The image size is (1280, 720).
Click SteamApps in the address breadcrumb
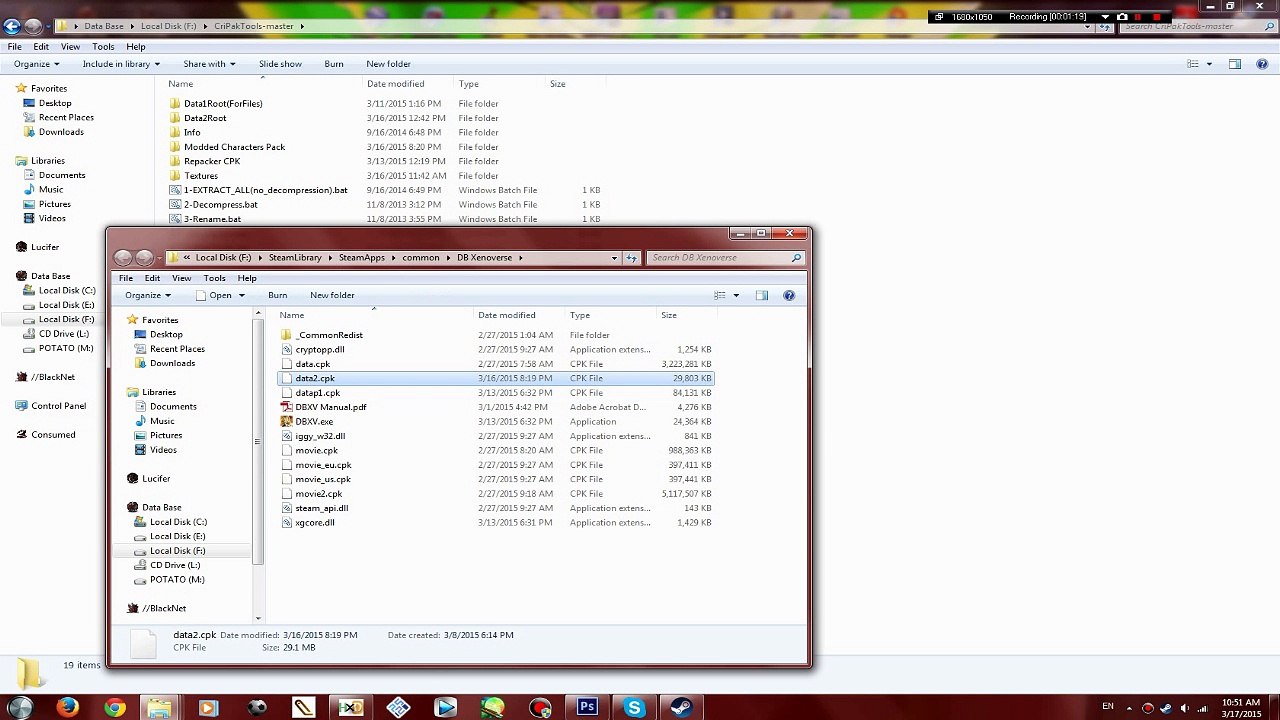361,258
